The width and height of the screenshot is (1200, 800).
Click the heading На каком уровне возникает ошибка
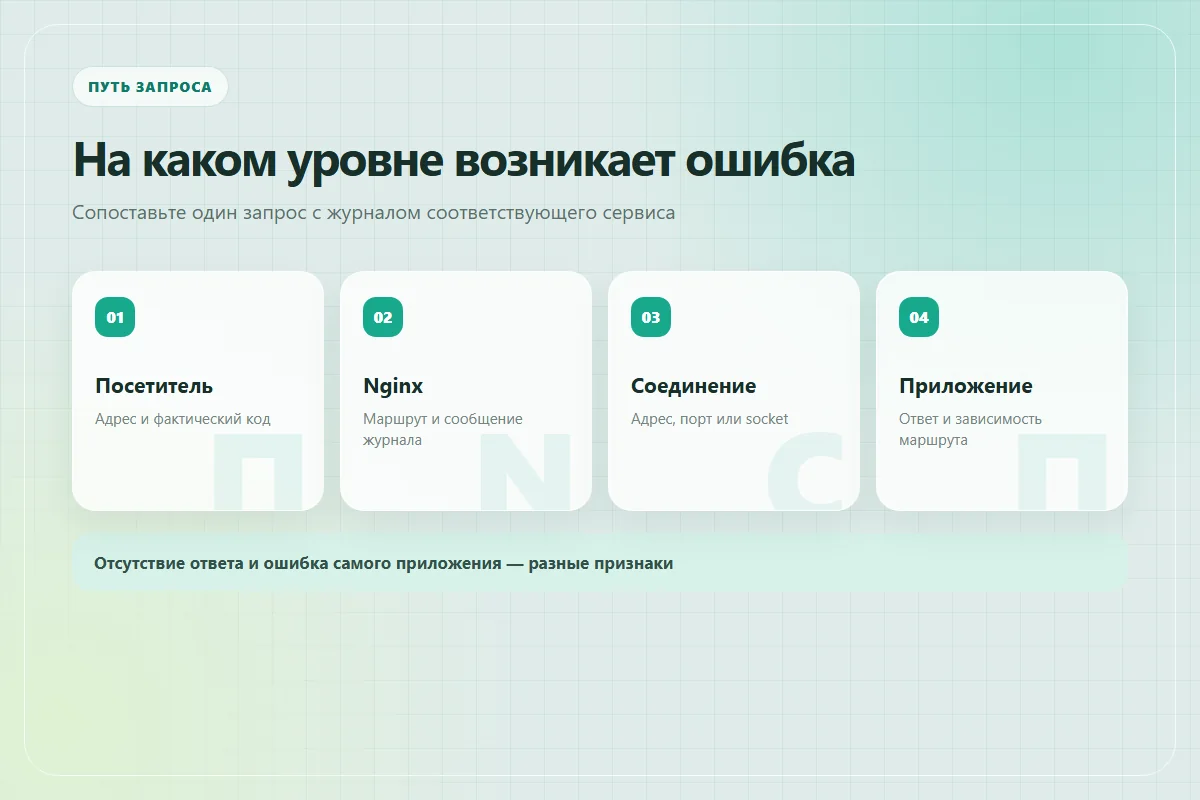click(x=464, y=160)
